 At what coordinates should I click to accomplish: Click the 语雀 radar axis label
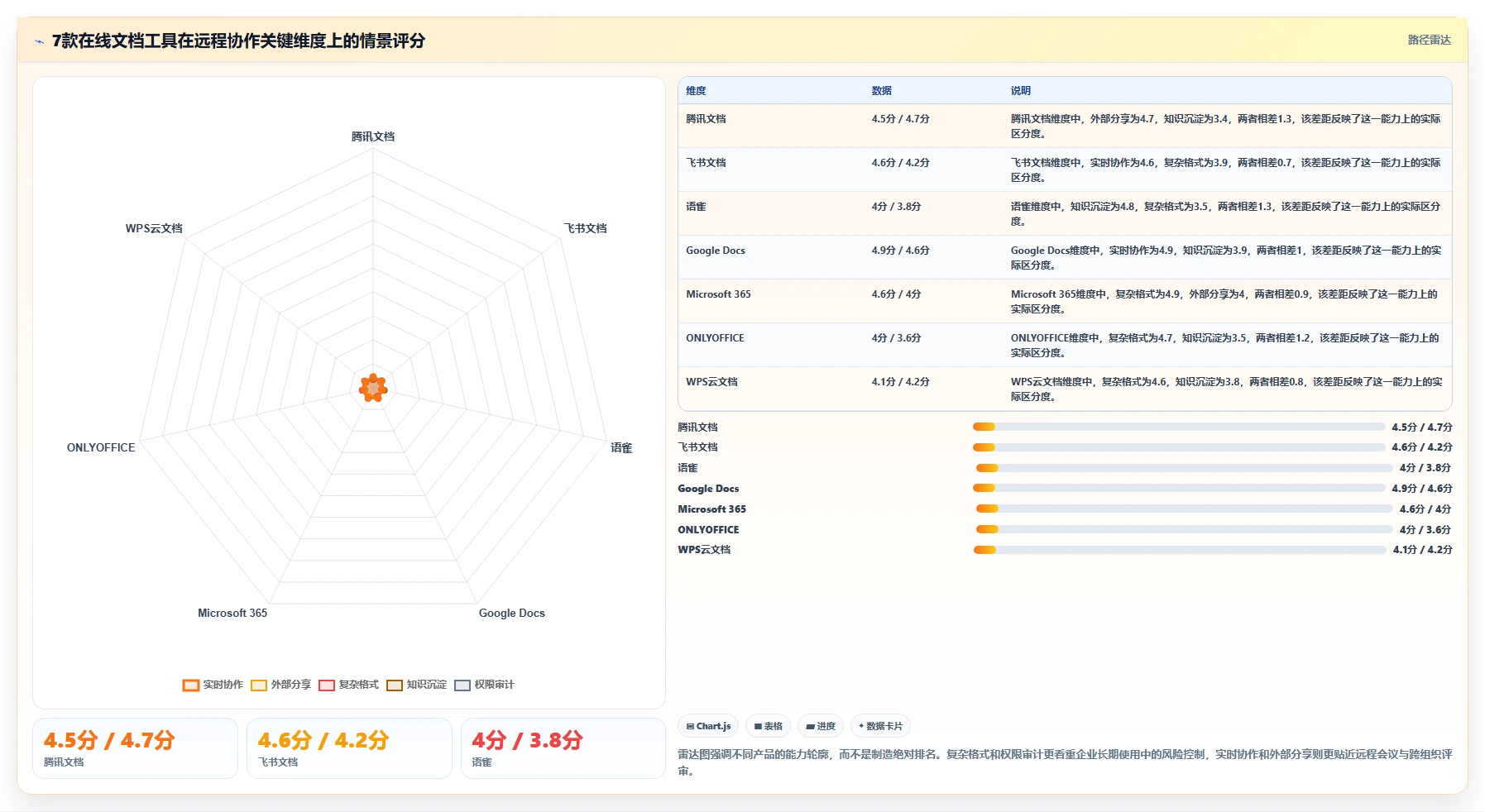[x=621, y=447]
